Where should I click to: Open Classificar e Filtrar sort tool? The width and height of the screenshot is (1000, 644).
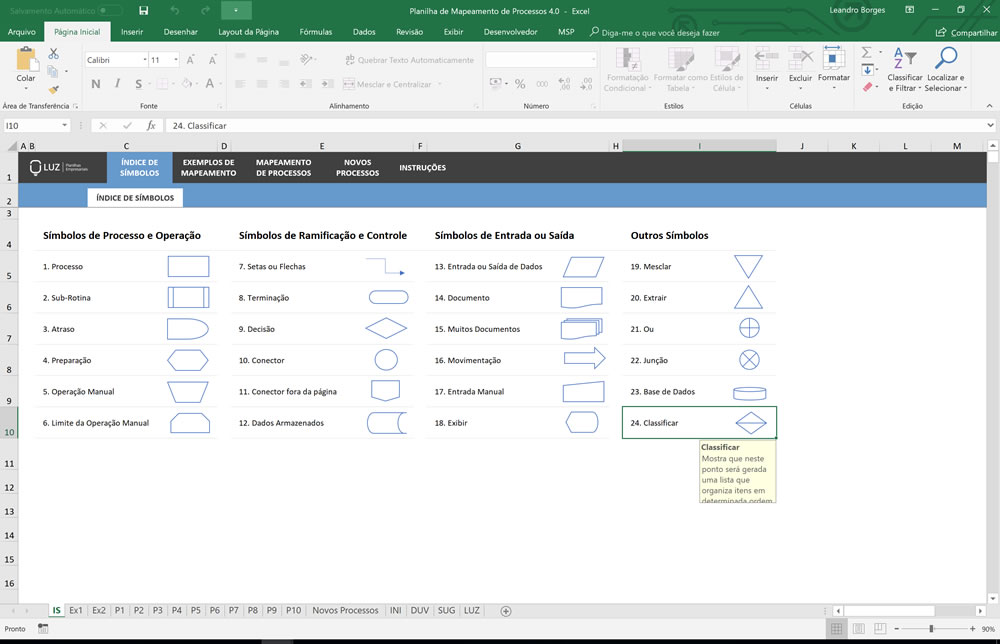(904, 70)
